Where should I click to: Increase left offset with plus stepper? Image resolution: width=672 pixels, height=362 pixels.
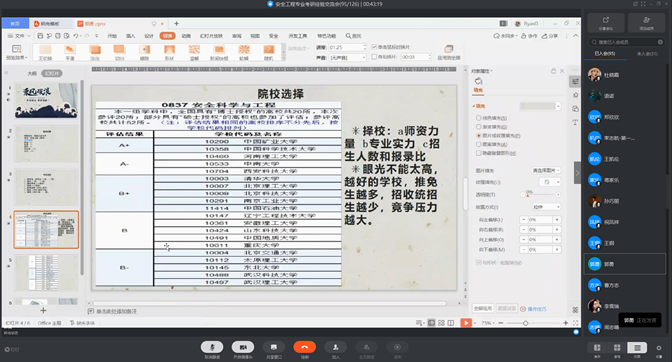click(x=557, y=219)
